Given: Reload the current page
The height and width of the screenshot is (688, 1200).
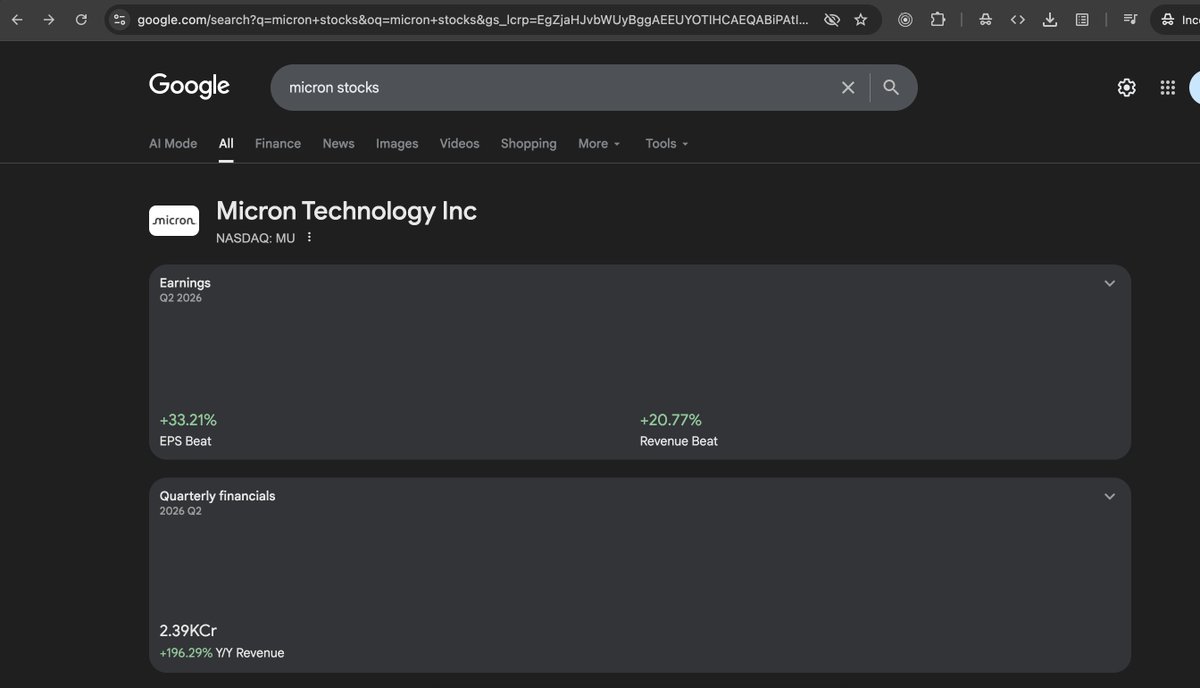Looking at the screenshot, I should click(81, 20).
